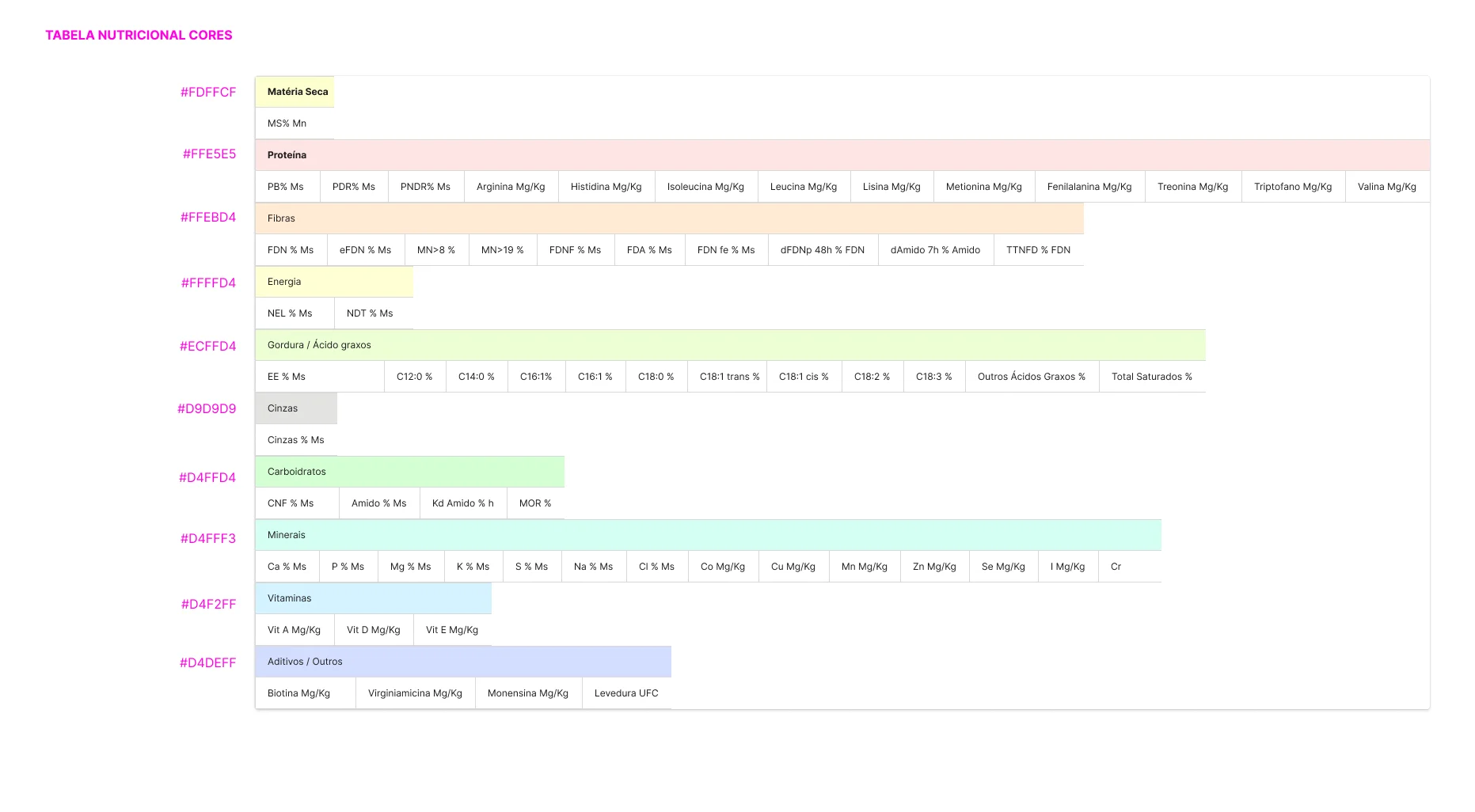Screen dimensions: 1475x812
Task: Click the EE % Ms cell
Action: point(320,377)
